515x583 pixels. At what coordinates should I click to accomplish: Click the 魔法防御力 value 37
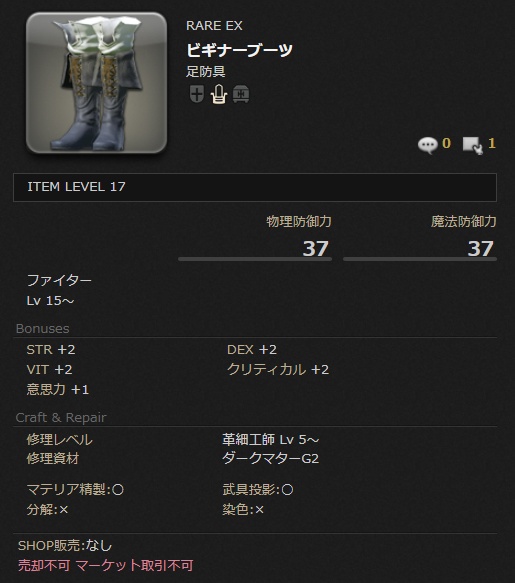[x=480, y=248]
